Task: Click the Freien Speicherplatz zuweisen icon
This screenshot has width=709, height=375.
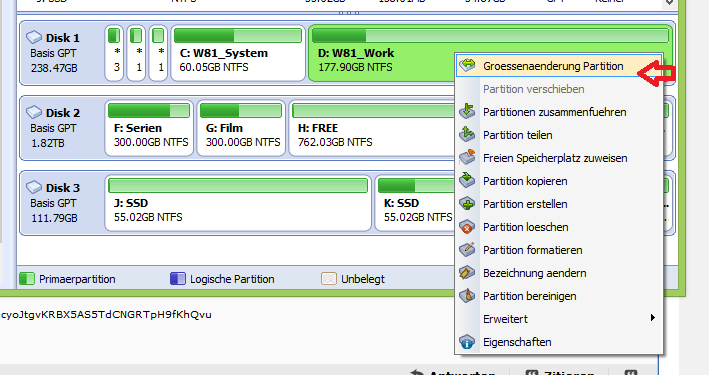Action: (x=467, y=157)
